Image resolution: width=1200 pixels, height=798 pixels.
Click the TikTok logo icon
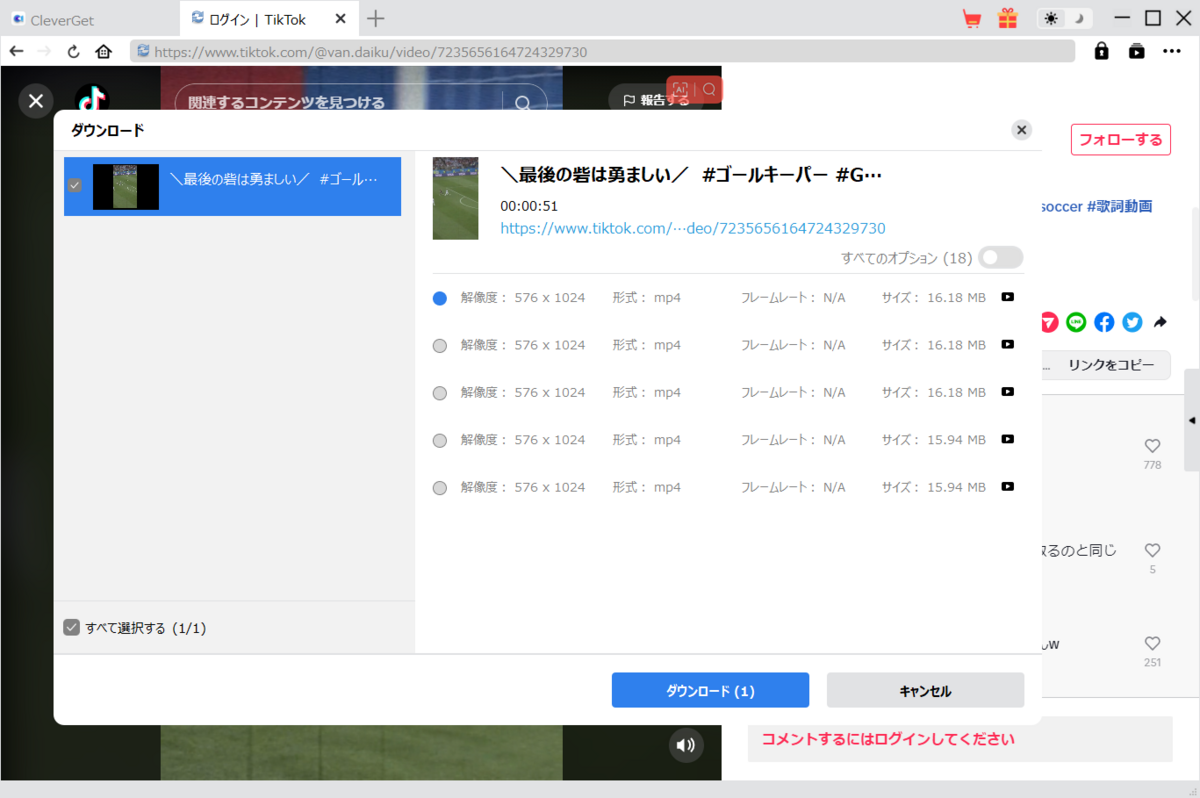[x=92, y=100]
